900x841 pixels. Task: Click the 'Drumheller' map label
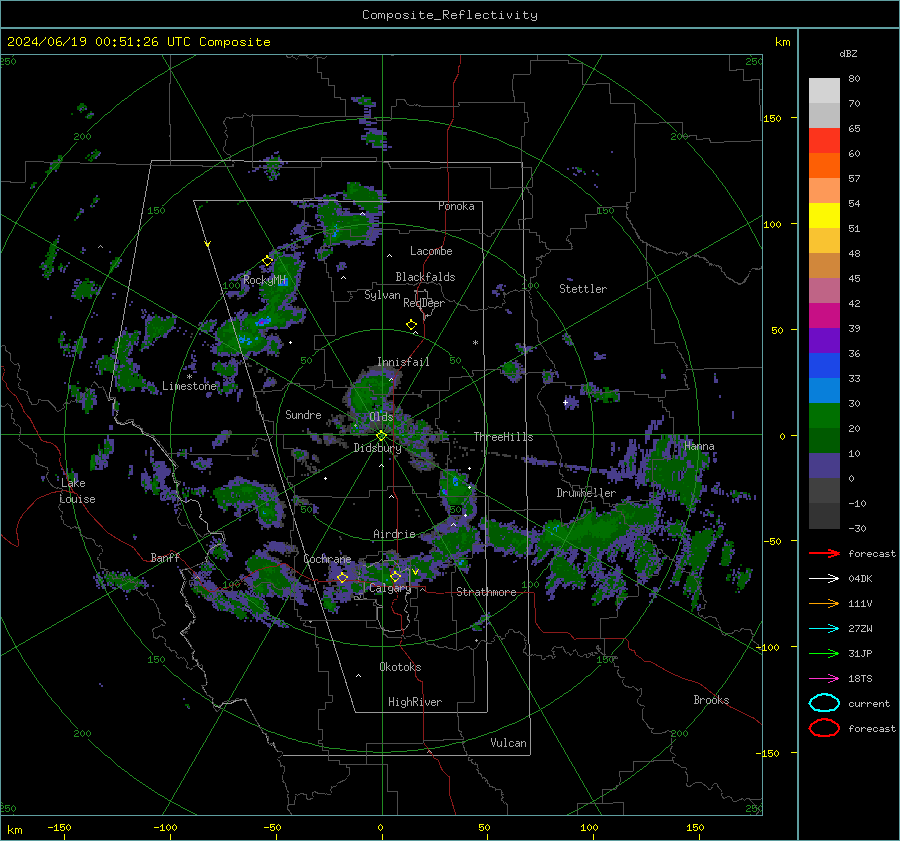coord(586,493)
